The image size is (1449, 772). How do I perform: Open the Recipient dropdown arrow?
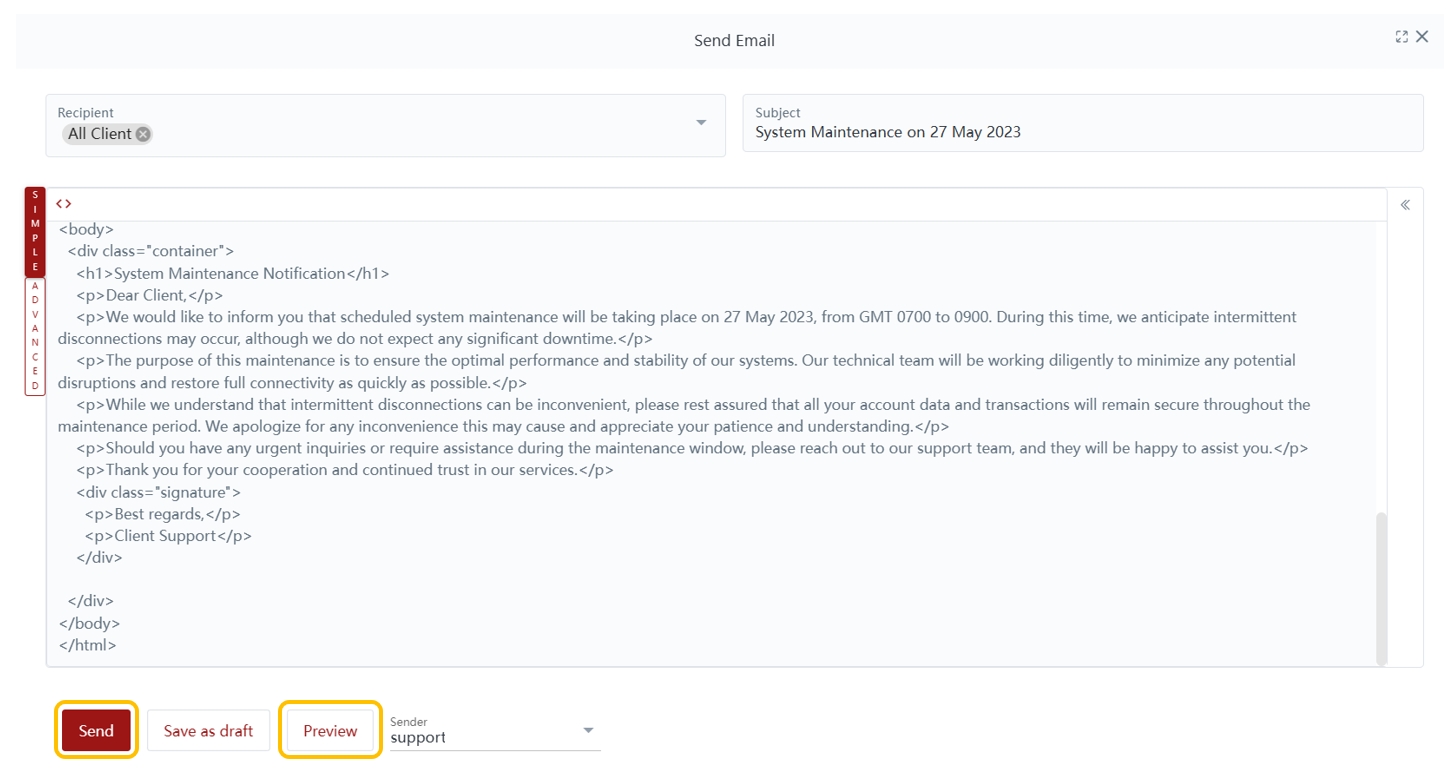tap(701, 123)
